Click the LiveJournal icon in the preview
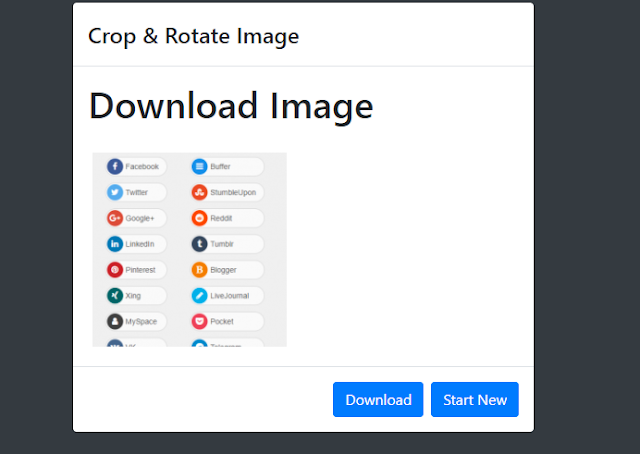The width and height of the screenshot is (640, 454). tap(200, 296)
